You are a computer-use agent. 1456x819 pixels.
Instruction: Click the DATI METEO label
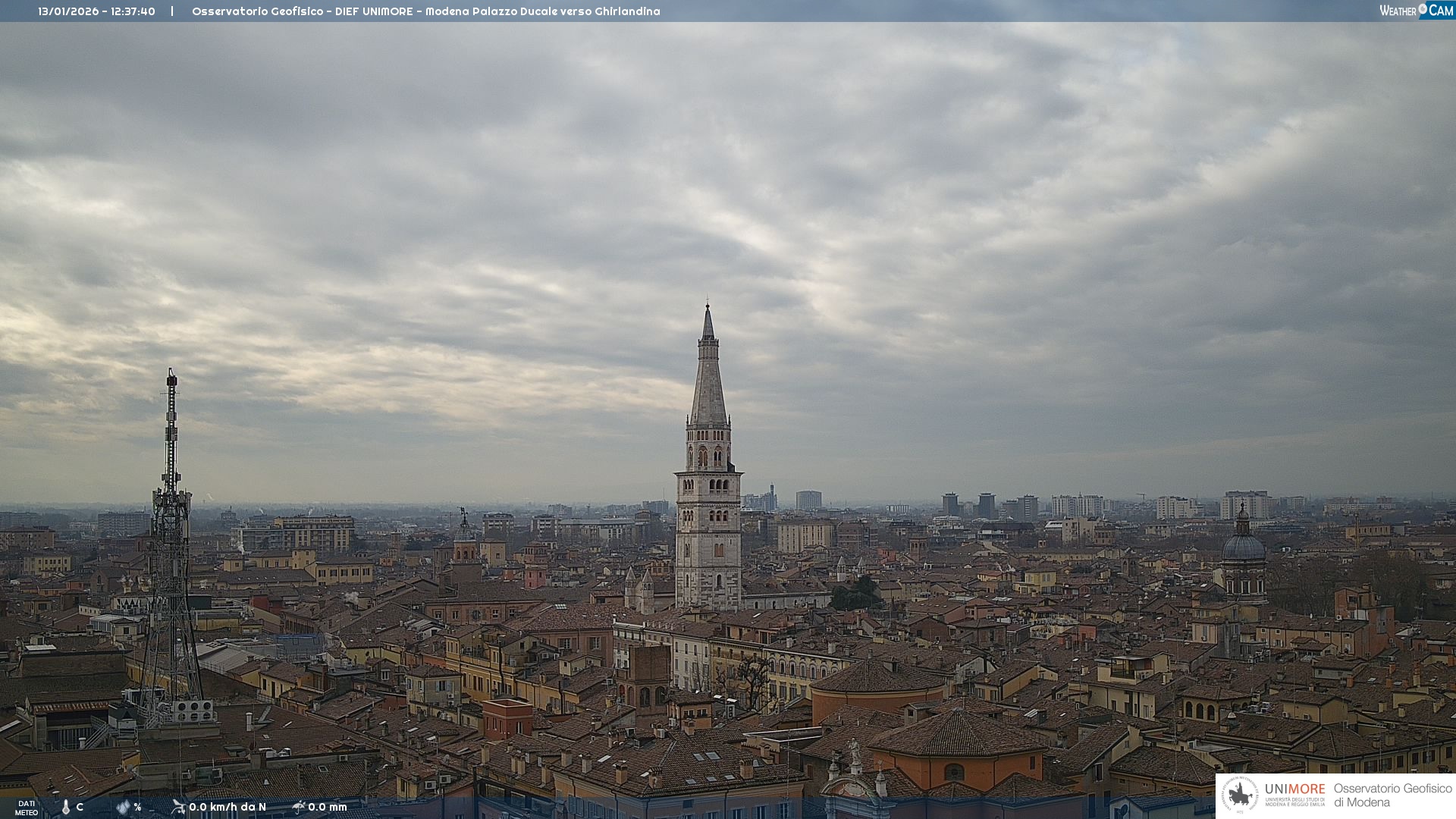click(27, 808)
